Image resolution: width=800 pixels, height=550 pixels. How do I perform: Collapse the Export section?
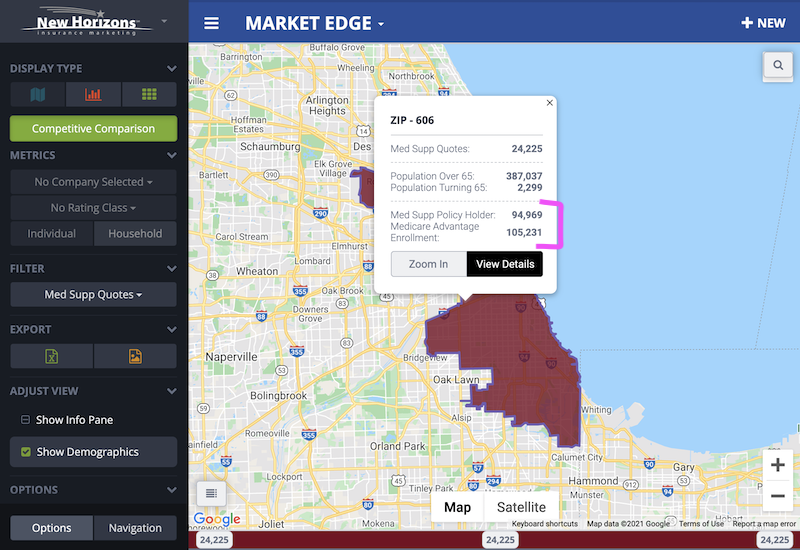pyautogui.click(x=171, y=330)
